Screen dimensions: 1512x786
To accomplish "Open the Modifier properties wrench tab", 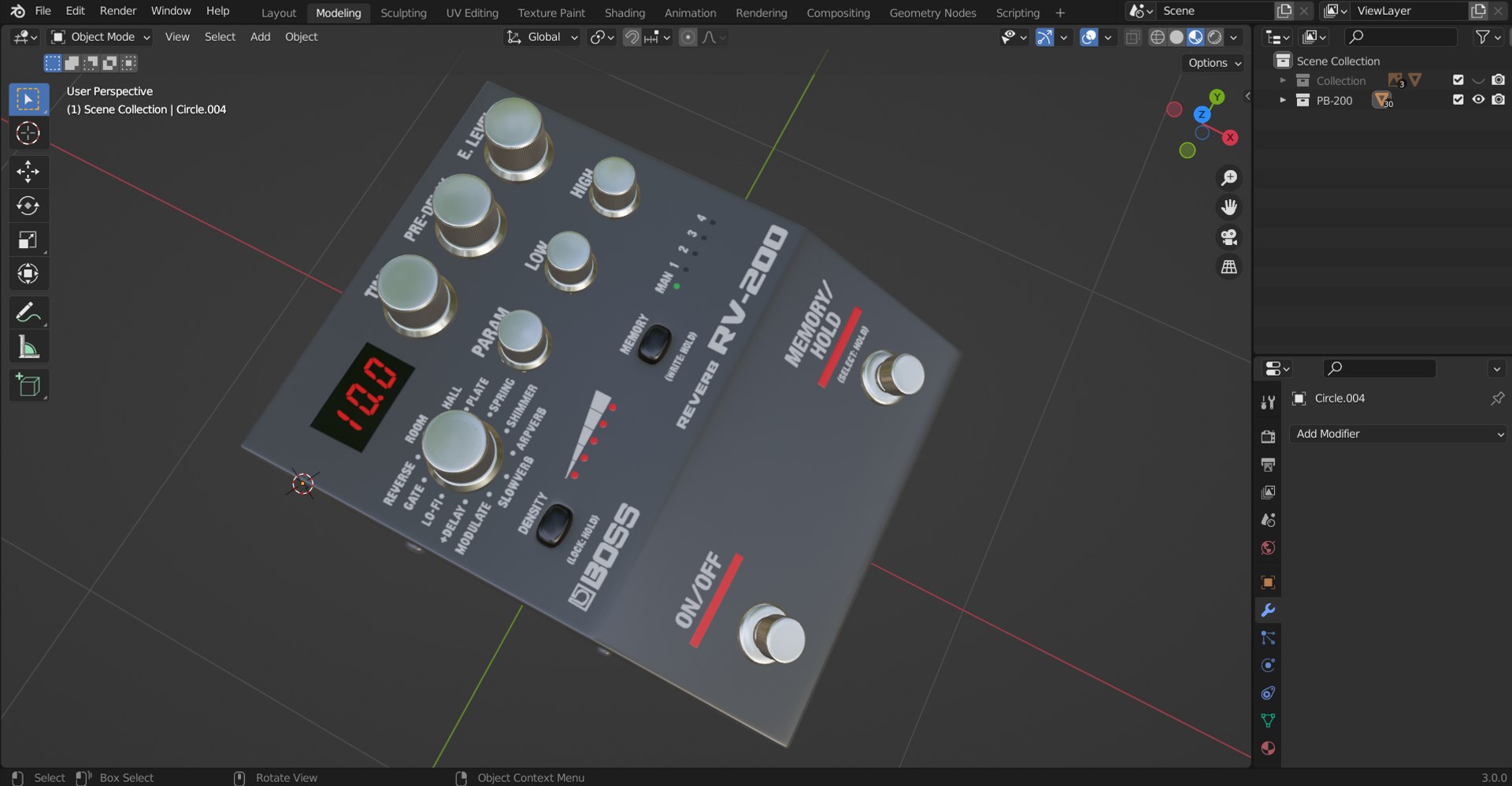I will point(1268,610).
